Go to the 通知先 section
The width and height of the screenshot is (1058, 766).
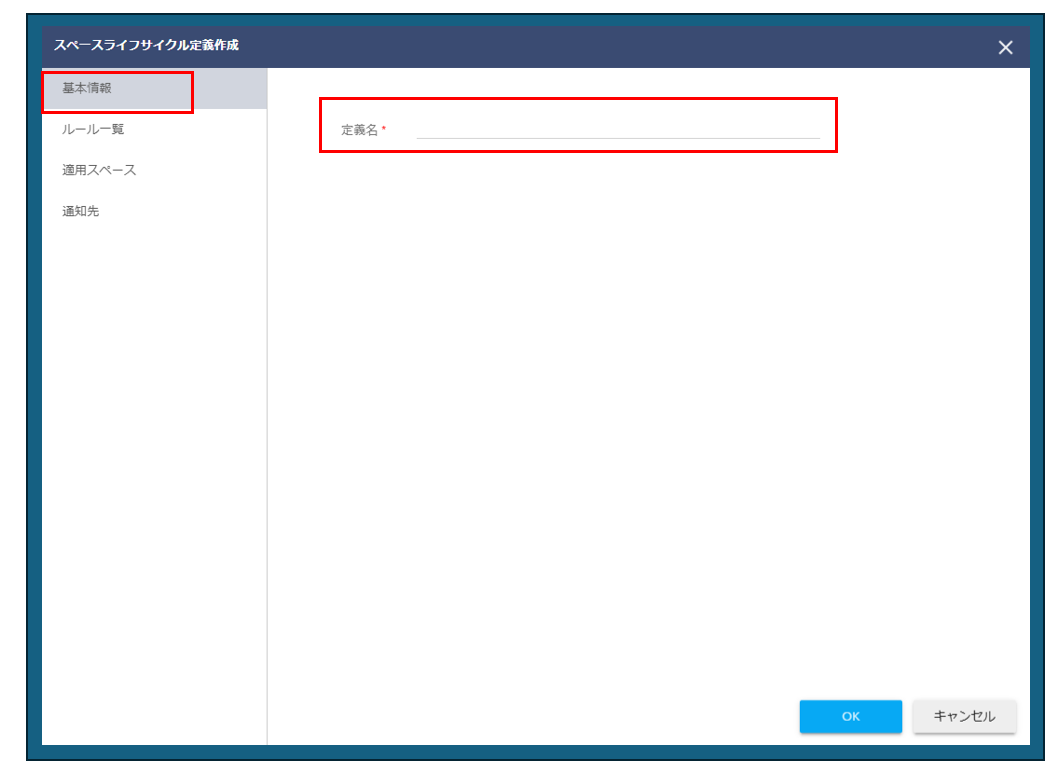click(81, 211)
